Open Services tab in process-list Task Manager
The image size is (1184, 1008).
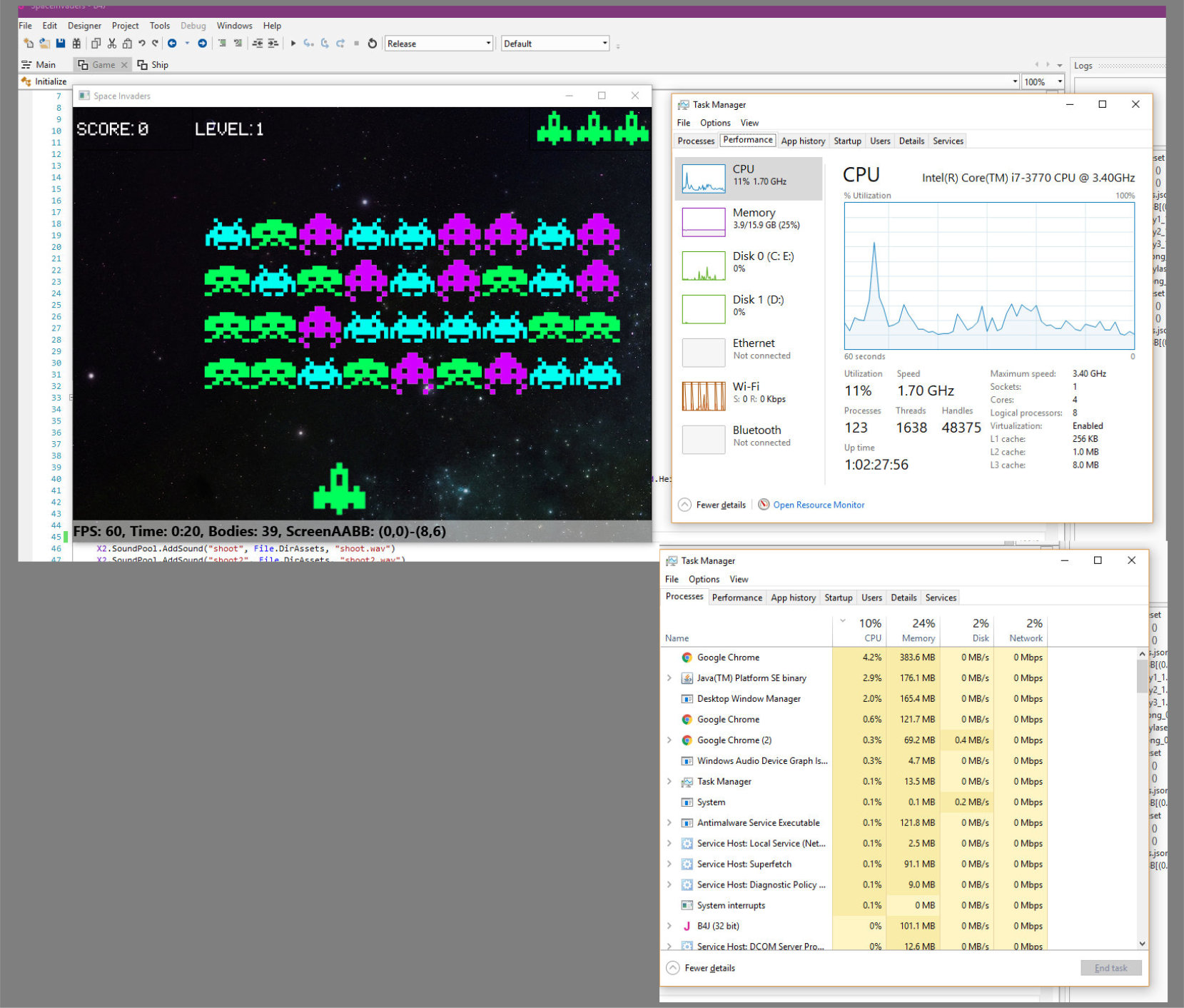pos(941,598)
